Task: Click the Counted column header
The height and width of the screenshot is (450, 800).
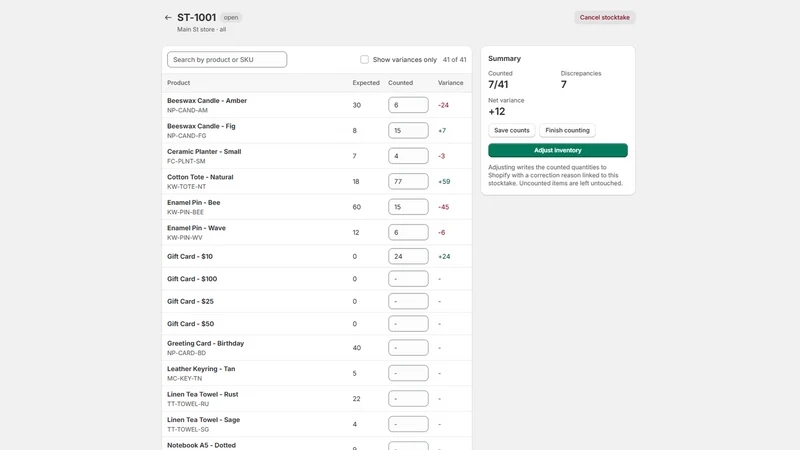Action: click(x=401, y=83)
